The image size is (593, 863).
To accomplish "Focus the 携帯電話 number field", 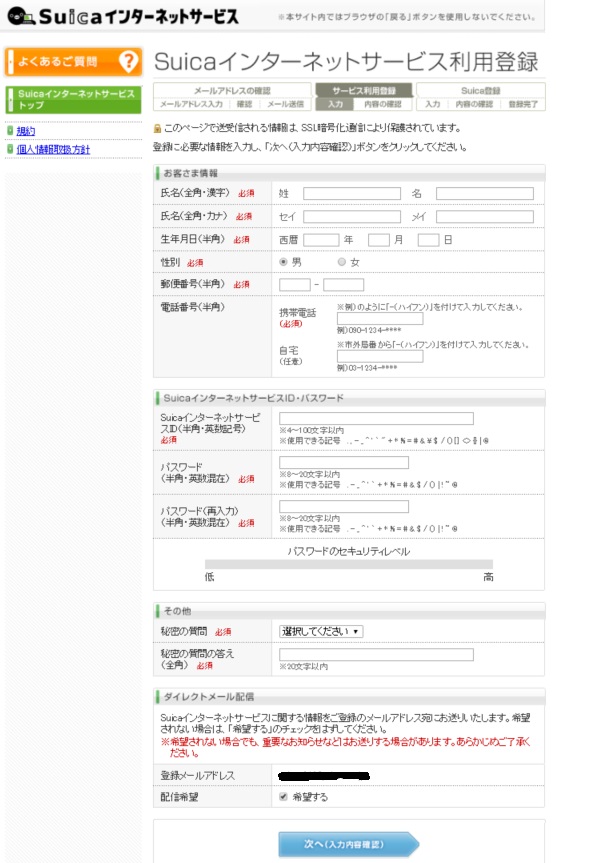I will point(380,319).
